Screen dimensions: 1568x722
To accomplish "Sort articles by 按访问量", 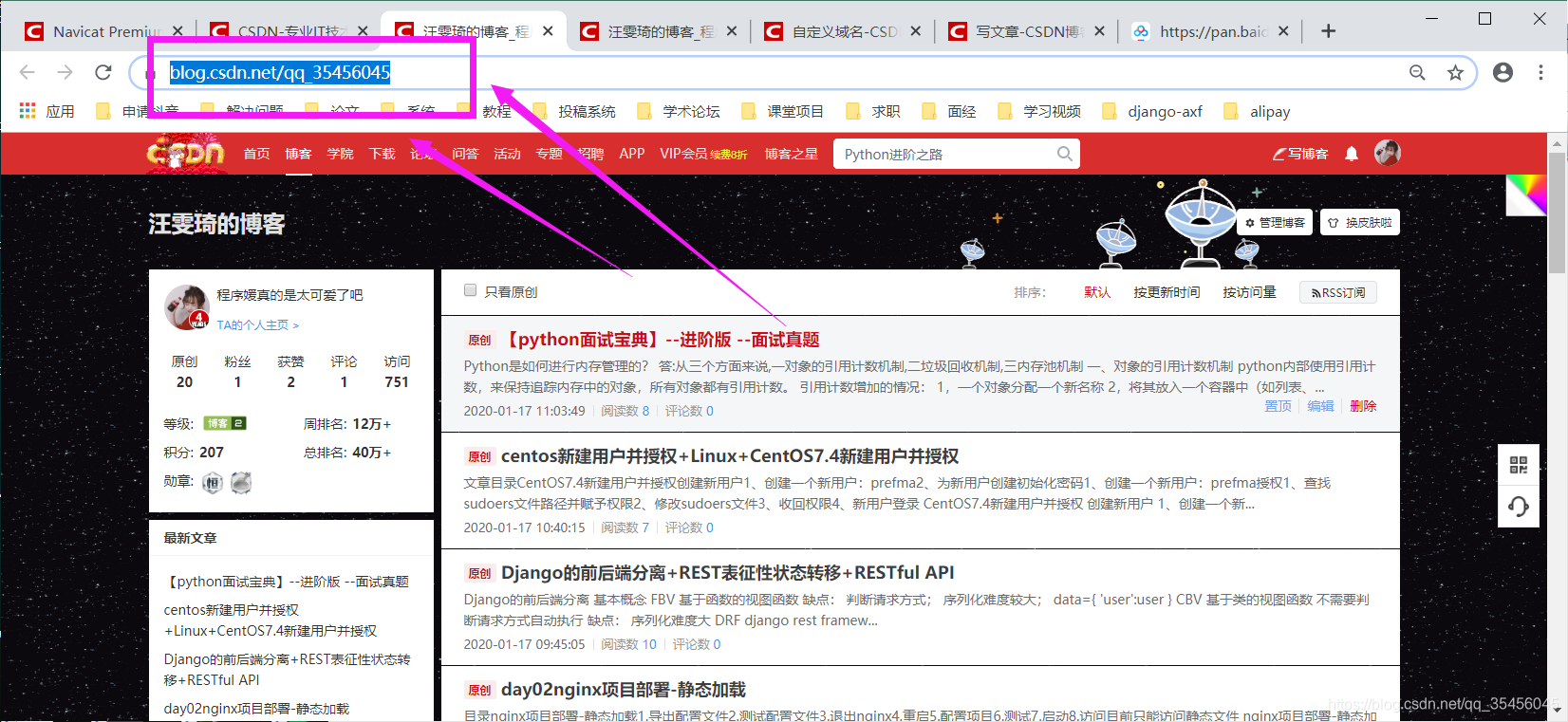I will pos(1249,292).
